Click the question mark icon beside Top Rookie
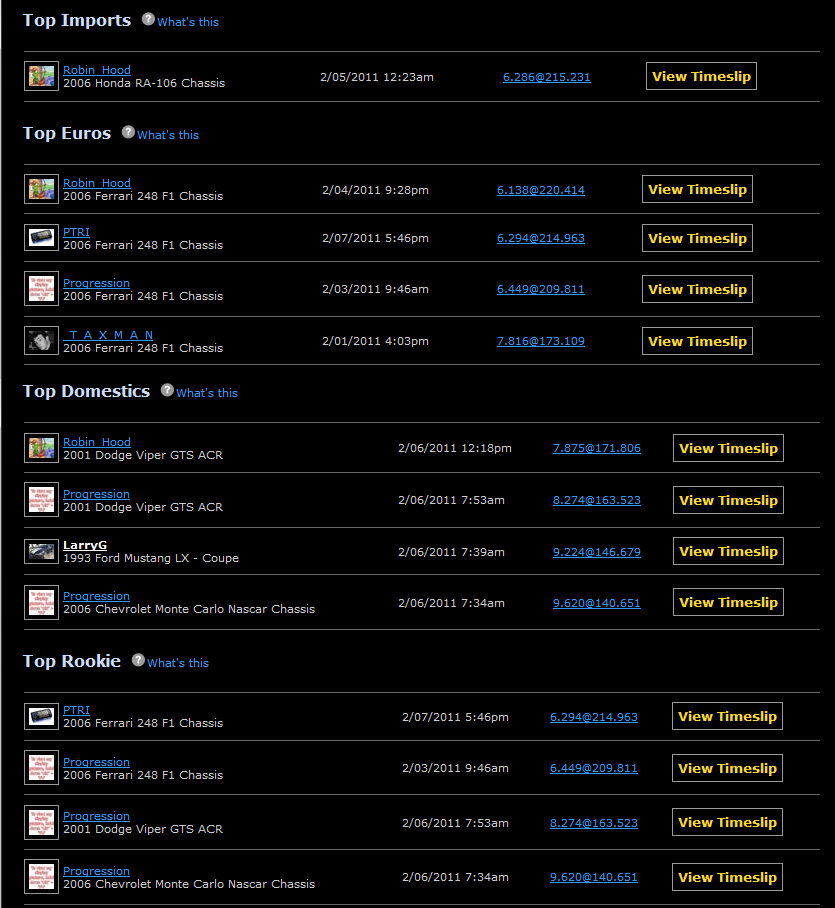835x908 pixels. pos(138,660)
